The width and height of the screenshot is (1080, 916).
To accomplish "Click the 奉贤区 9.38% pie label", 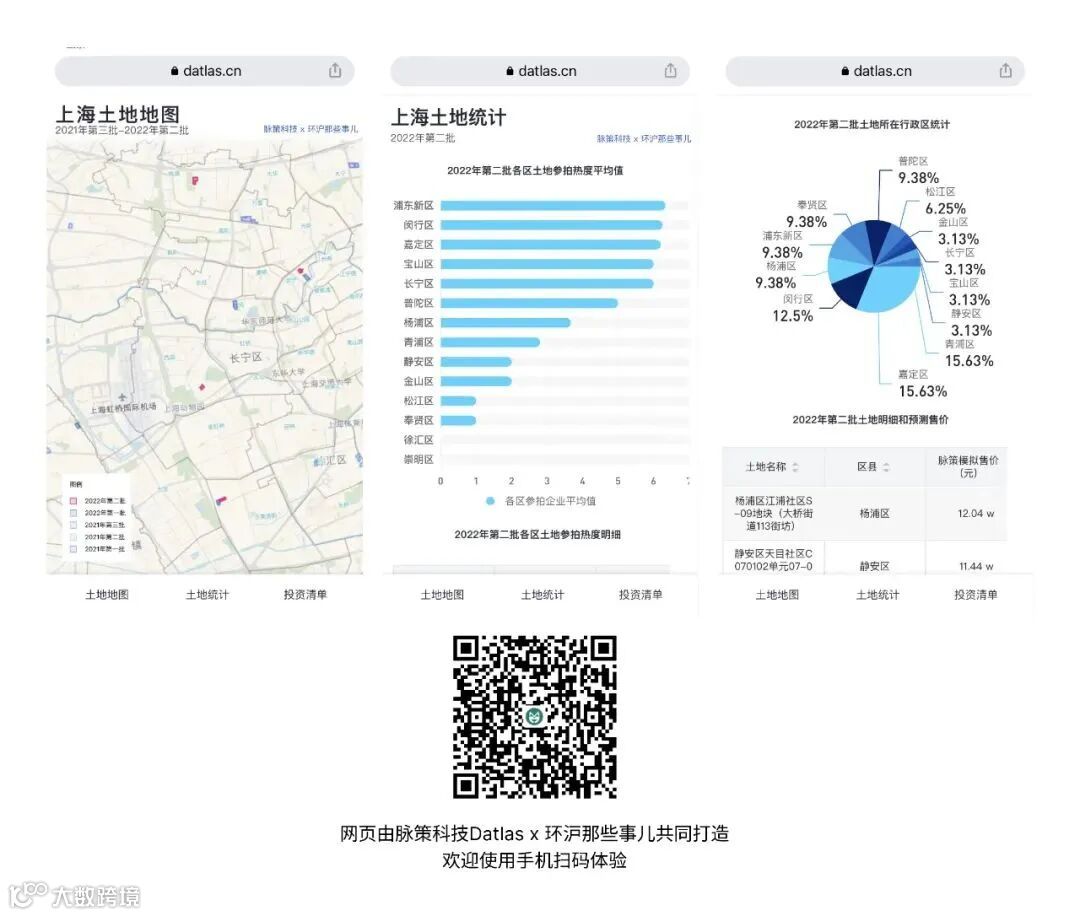I will (x=806, y=215).
